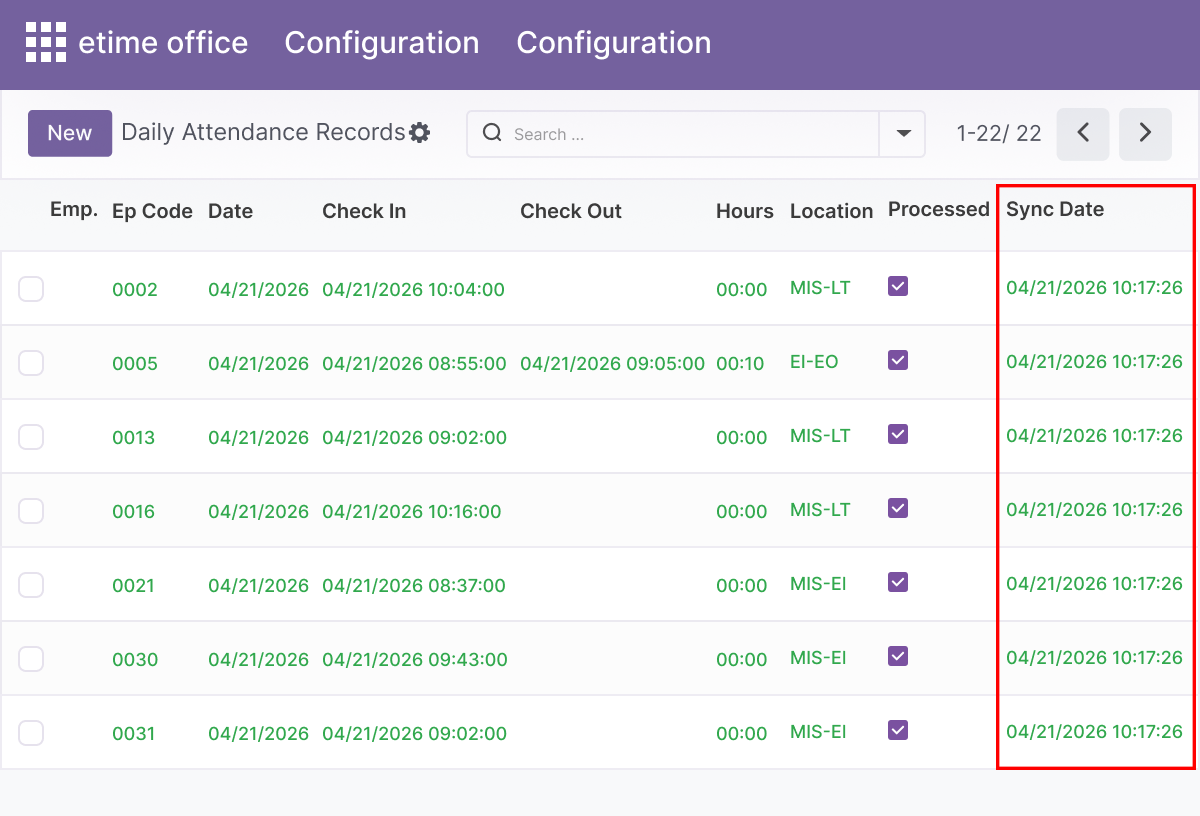Click MIS-EI location in row 0031

[x=818, y=732]
